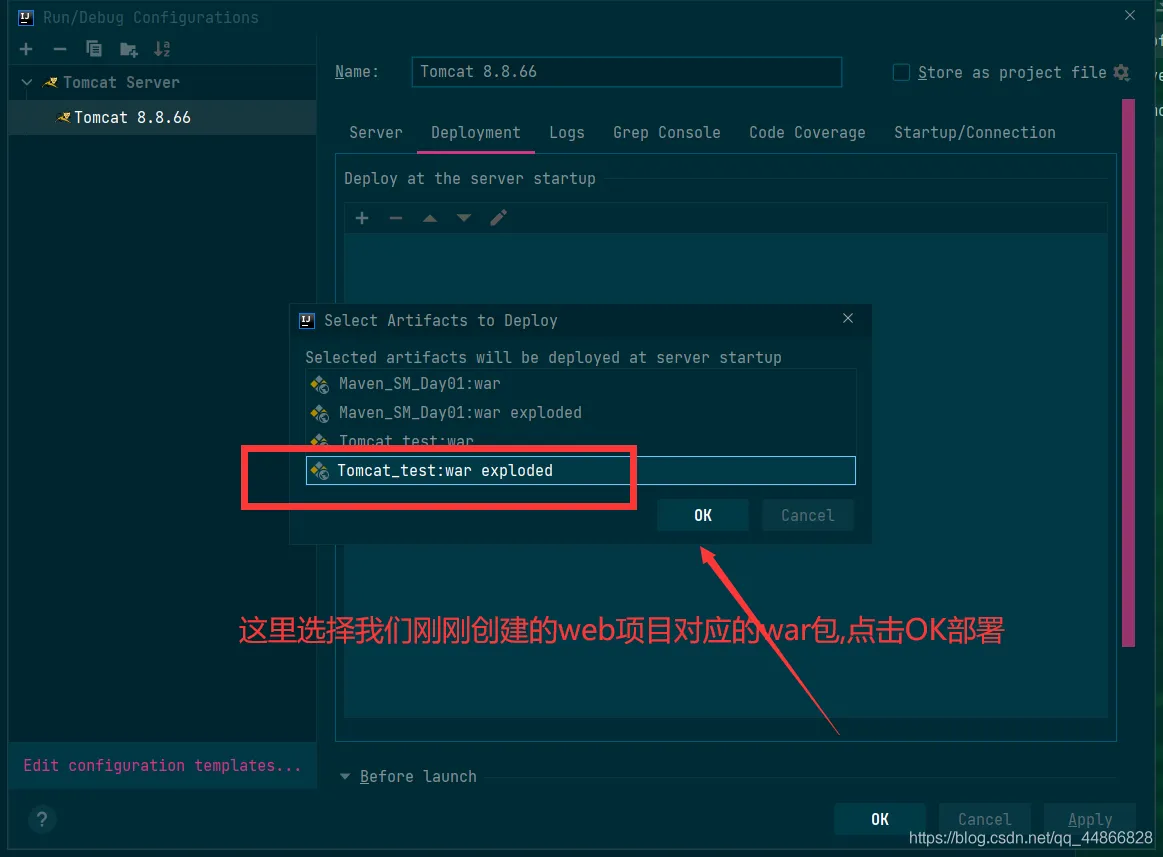Close the Select Artifacts to Deploy dialog
This screenshot has width=1163, height=857.
coord(848,318)
